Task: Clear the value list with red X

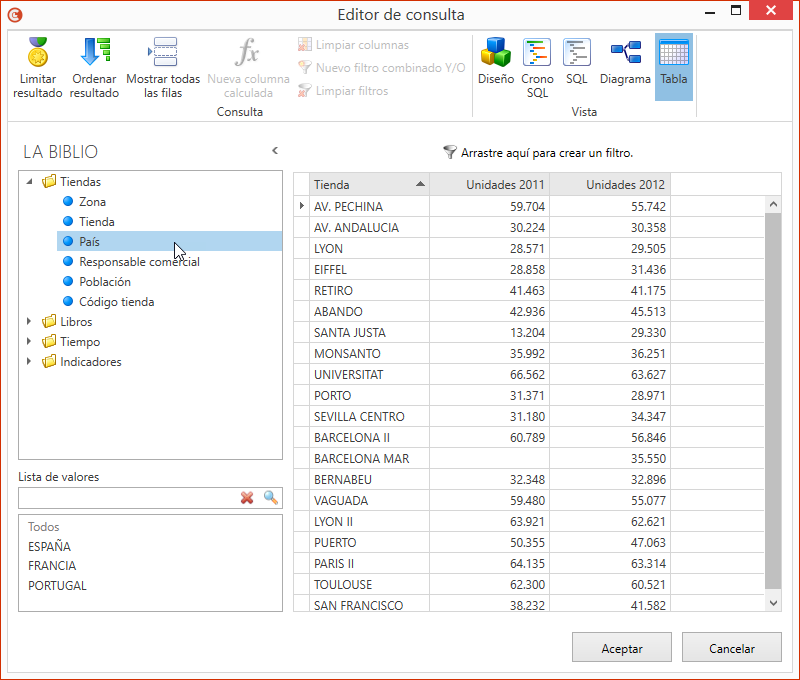Action: [247, 498]
